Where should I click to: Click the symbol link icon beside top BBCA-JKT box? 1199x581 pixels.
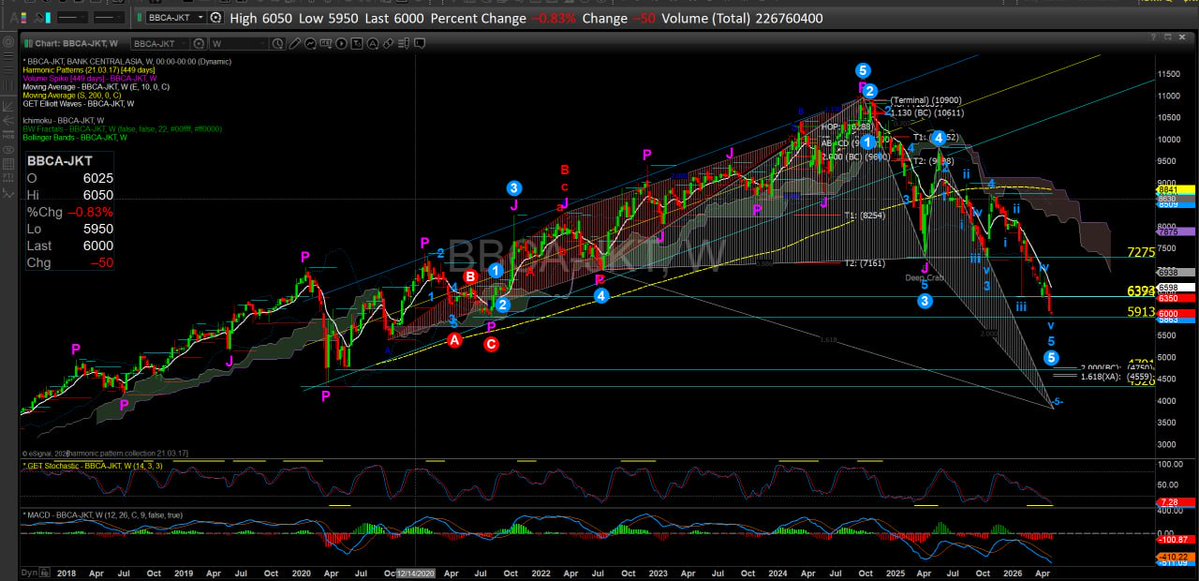click(216, 18)
